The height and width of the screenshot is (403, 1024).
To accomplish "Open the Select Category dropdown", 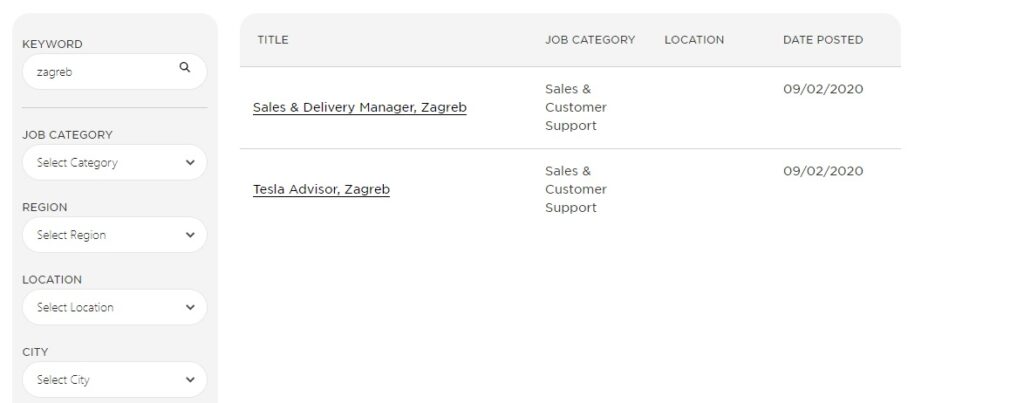I will tap(114, 163).
